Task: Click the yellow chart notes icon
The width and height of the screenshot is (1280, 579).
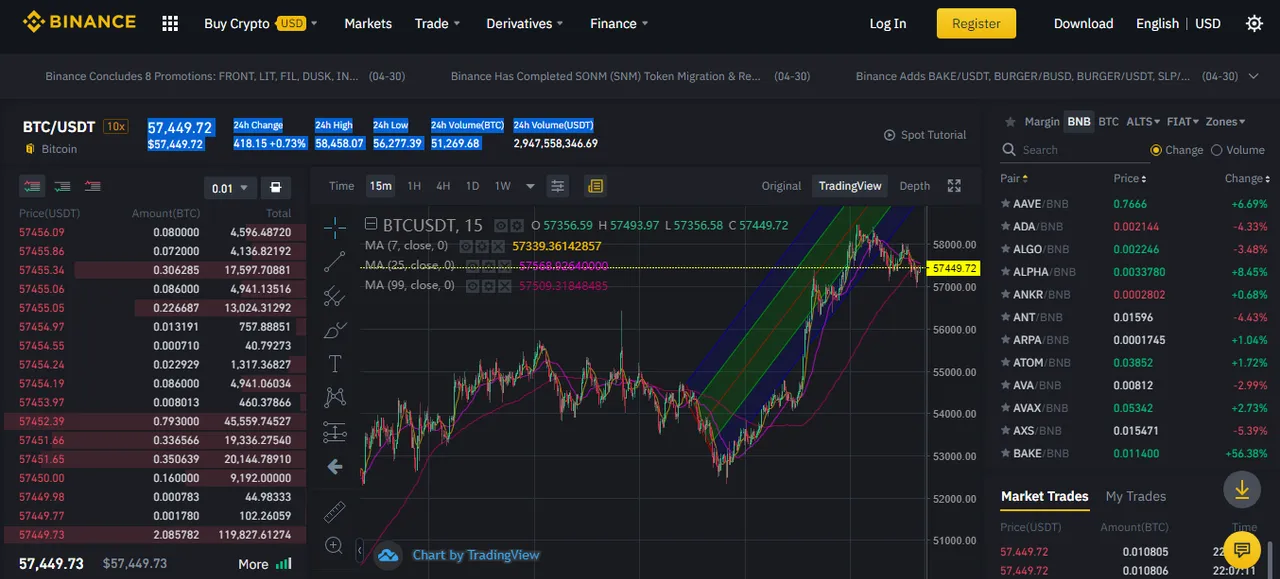Action: coord(595,186)
